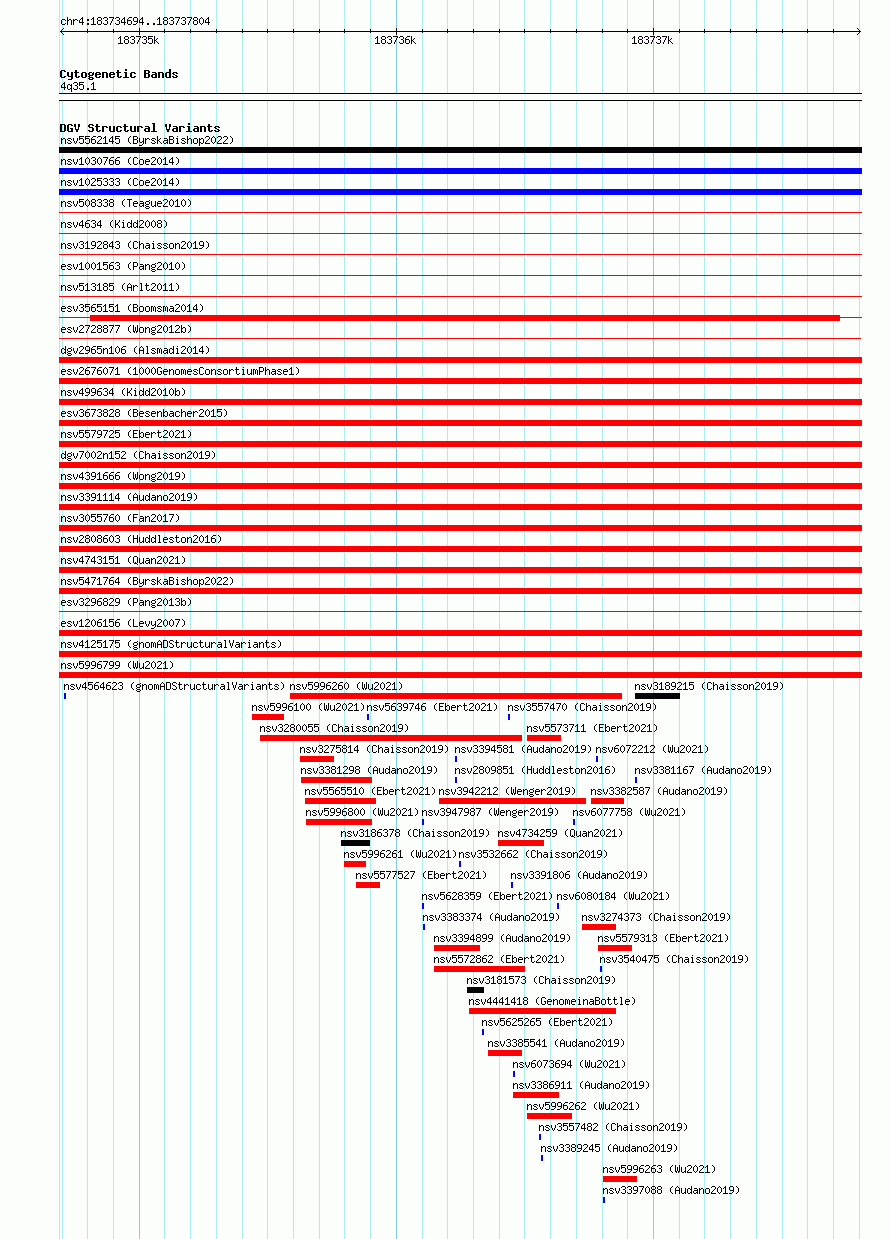
Task: Click nsv5577527 (Ebert2021) label
Action: 421,876
